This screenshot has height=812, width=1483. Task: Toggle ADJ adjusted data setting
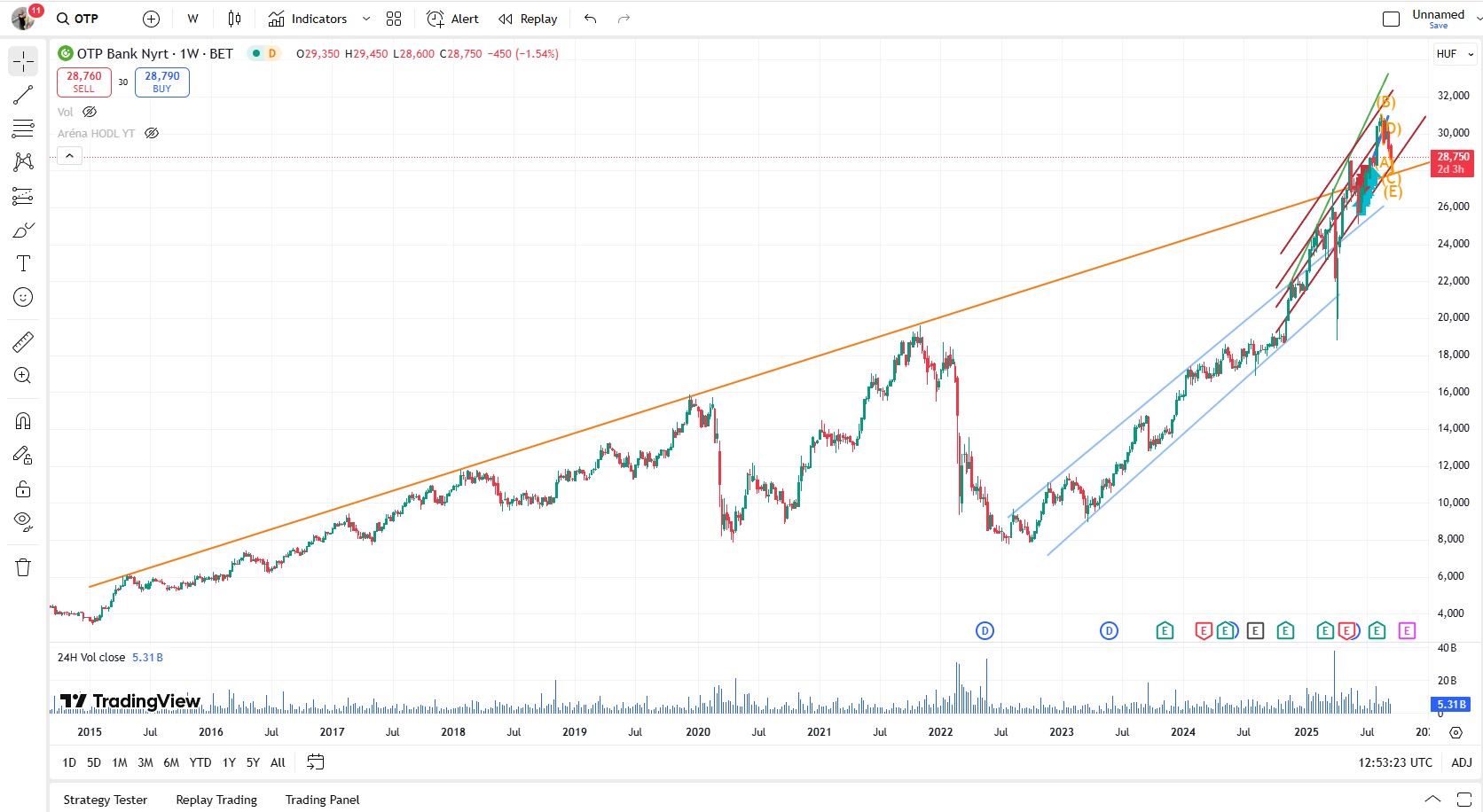coord(1461,762)
